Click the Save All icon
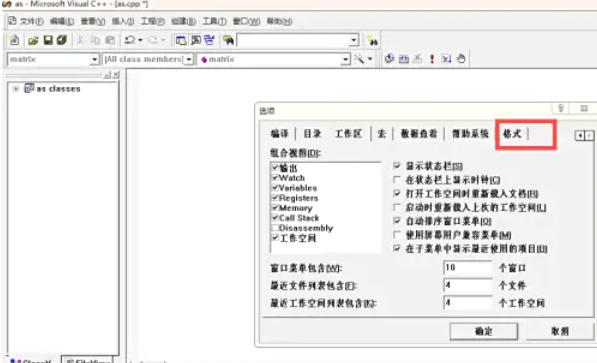This screenshot has height=363, width=597. coord(62,40)
